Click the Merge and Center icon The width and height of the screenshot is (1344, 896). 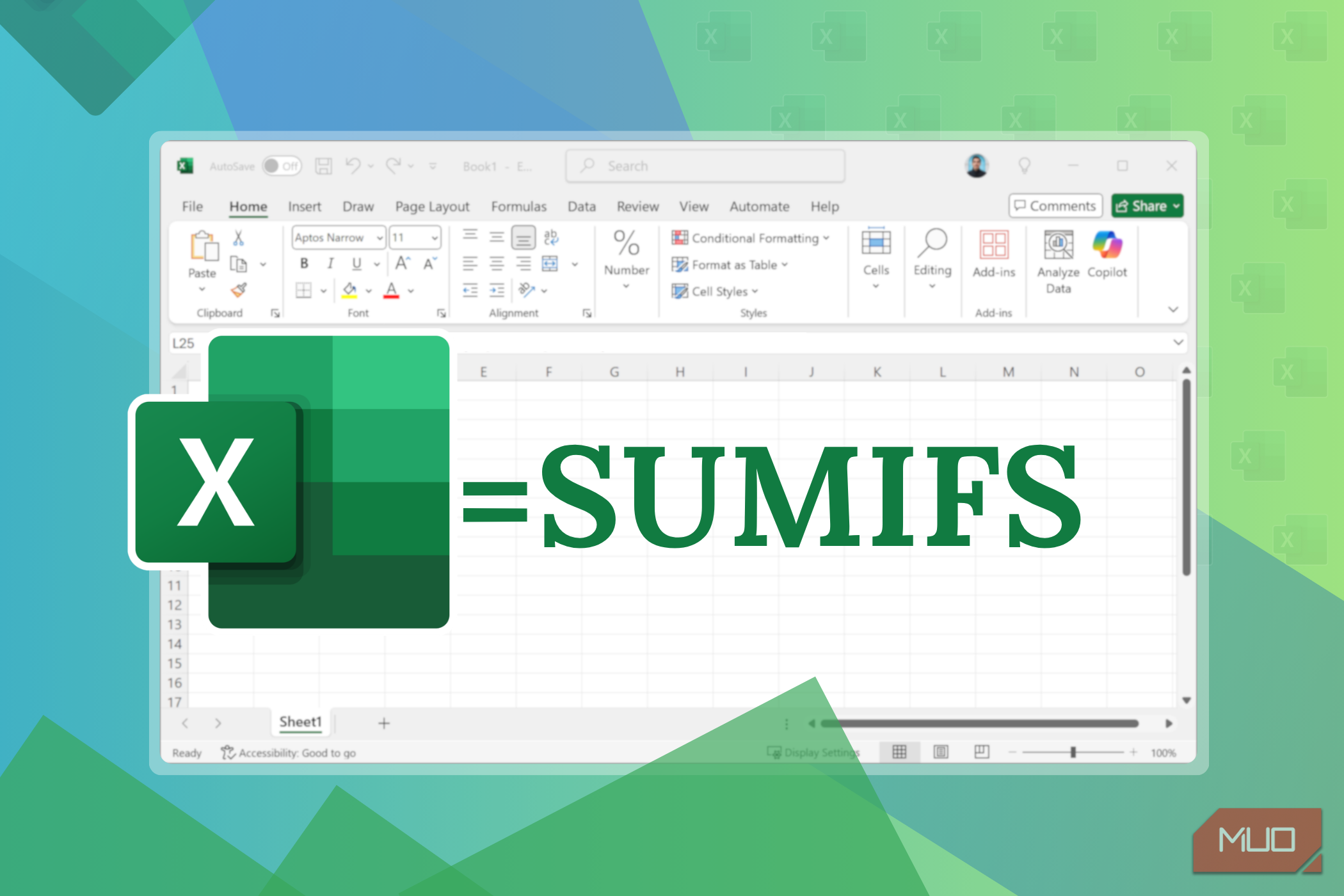point(550,264)
